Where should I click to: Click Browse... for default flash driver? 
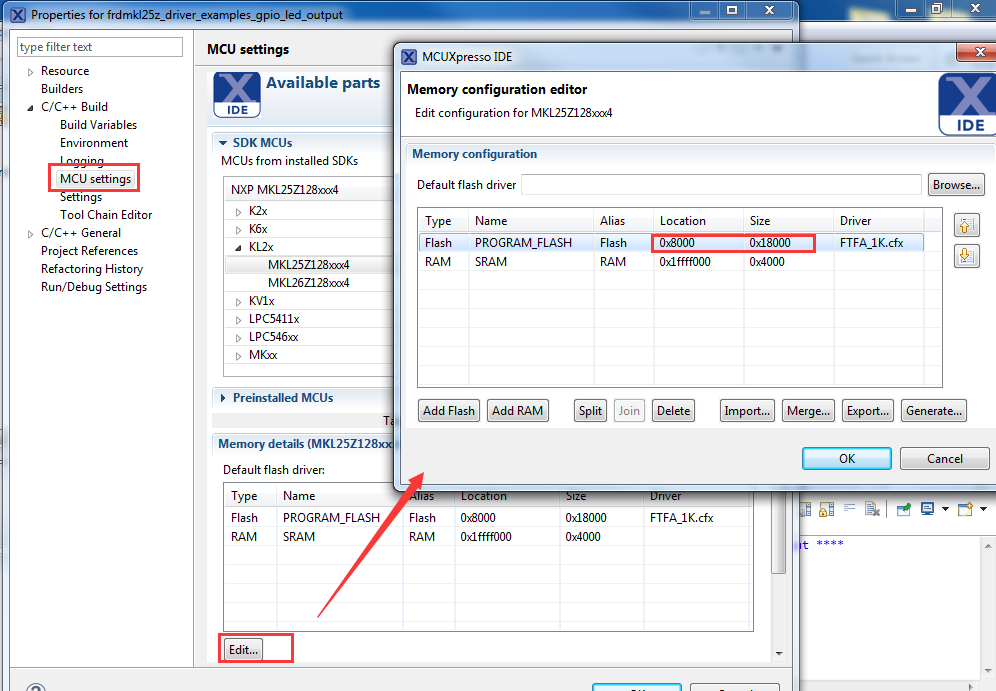[x=956, y=185]
